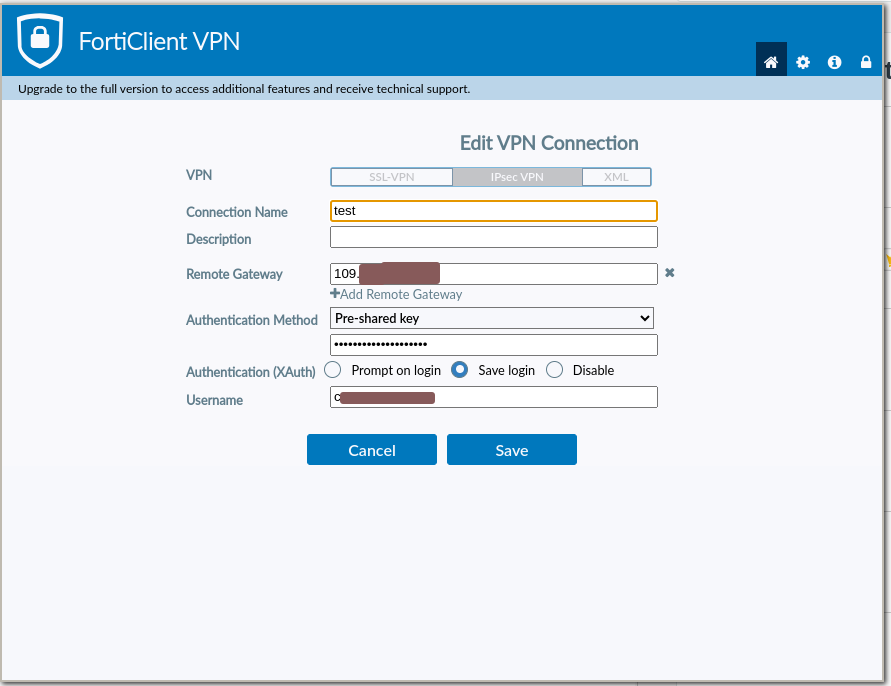Viewport: 891px width, 686px height.
Task: Select the Save login radio button
Action: coord(460,370)
